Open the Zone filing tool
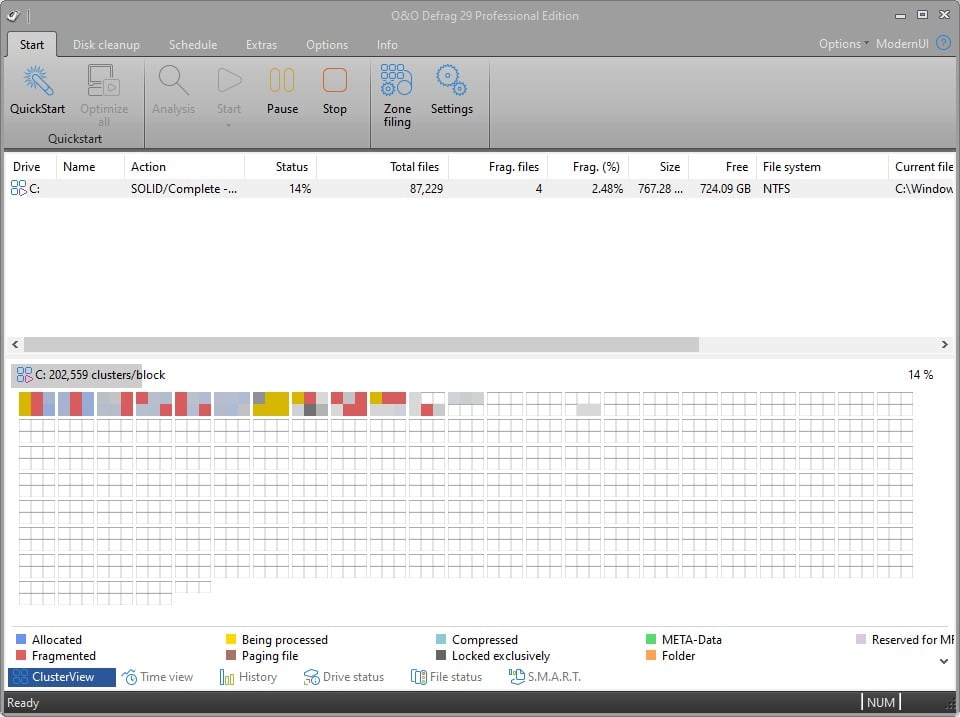 coord(396,88)
